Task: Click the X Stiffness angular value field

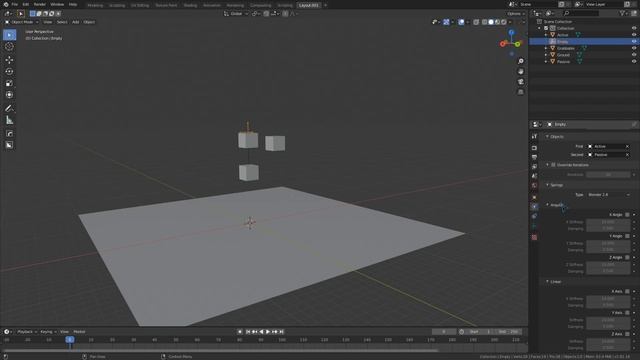Action: (x=608, y=222)
